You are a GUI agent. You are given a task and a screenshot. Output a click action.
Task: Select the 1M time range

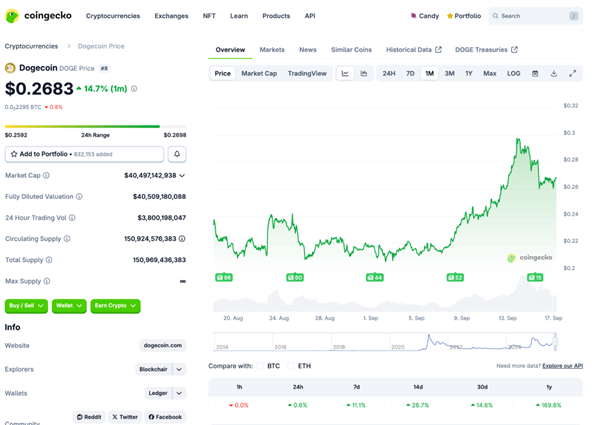[x=430, y=73]
